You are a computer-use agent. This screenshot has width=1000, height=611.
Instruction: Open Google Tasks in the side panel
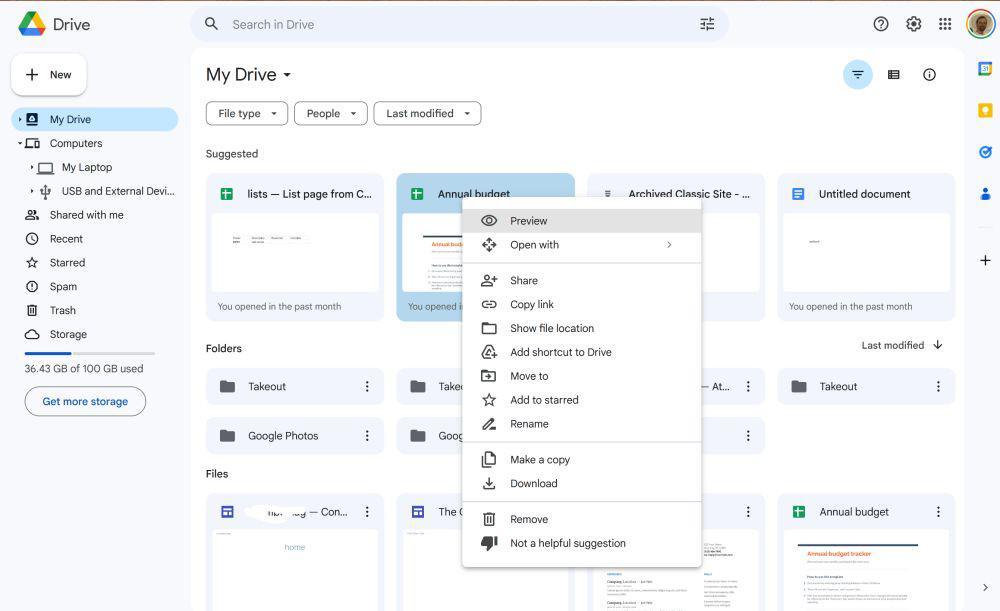click(985, 152)
